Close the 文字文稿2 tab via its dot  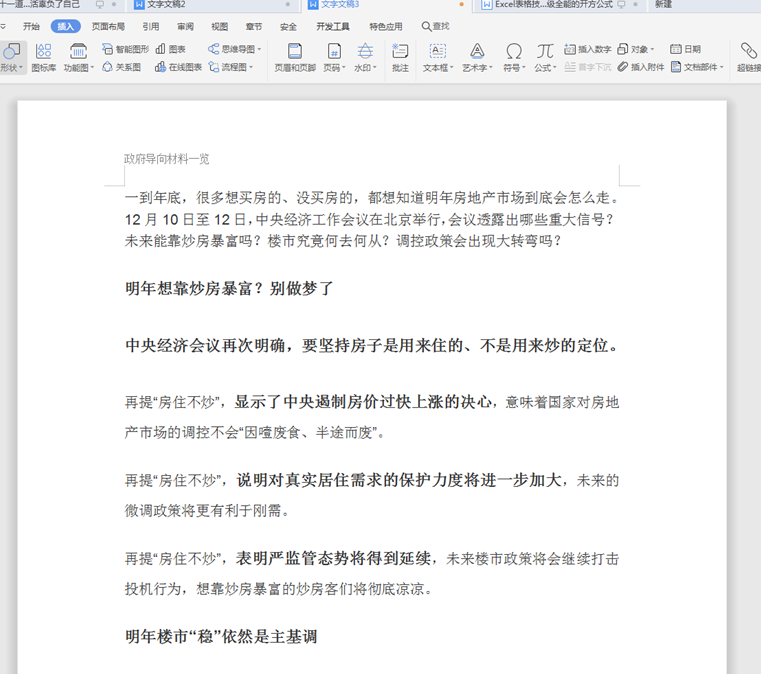tap(288, 4)
